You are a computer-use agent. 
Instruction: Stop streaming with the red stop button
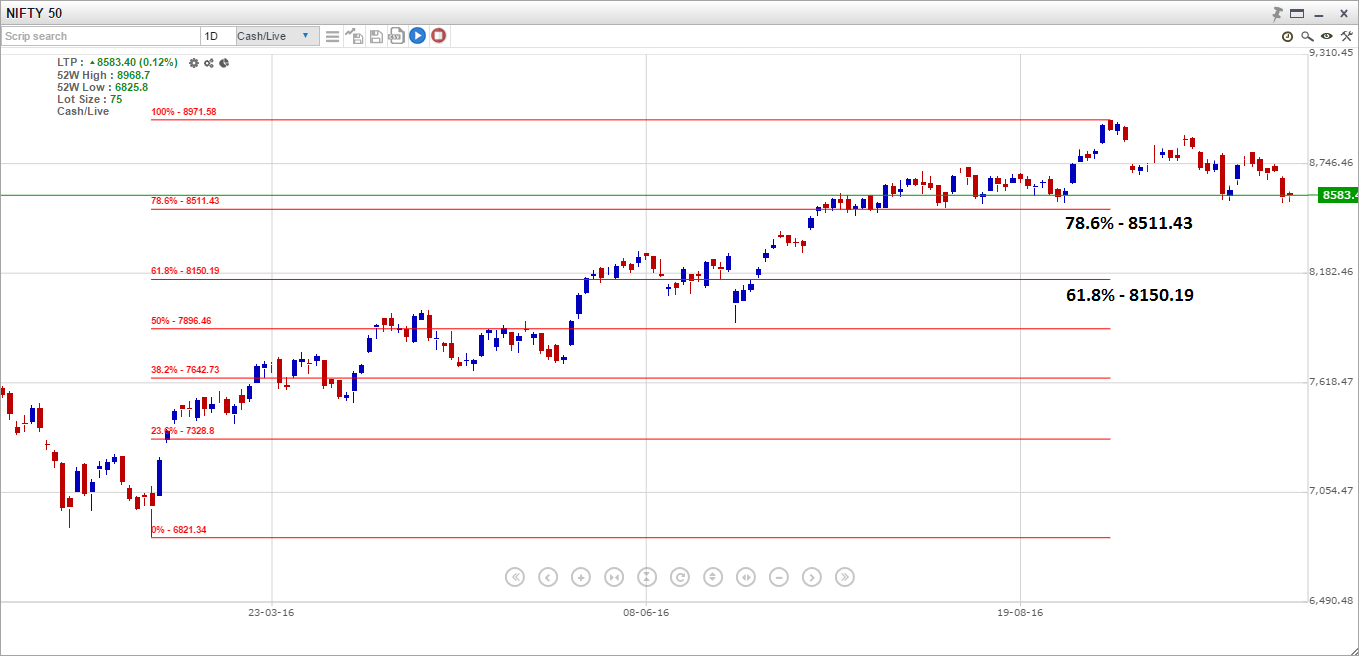pos(438,36)
